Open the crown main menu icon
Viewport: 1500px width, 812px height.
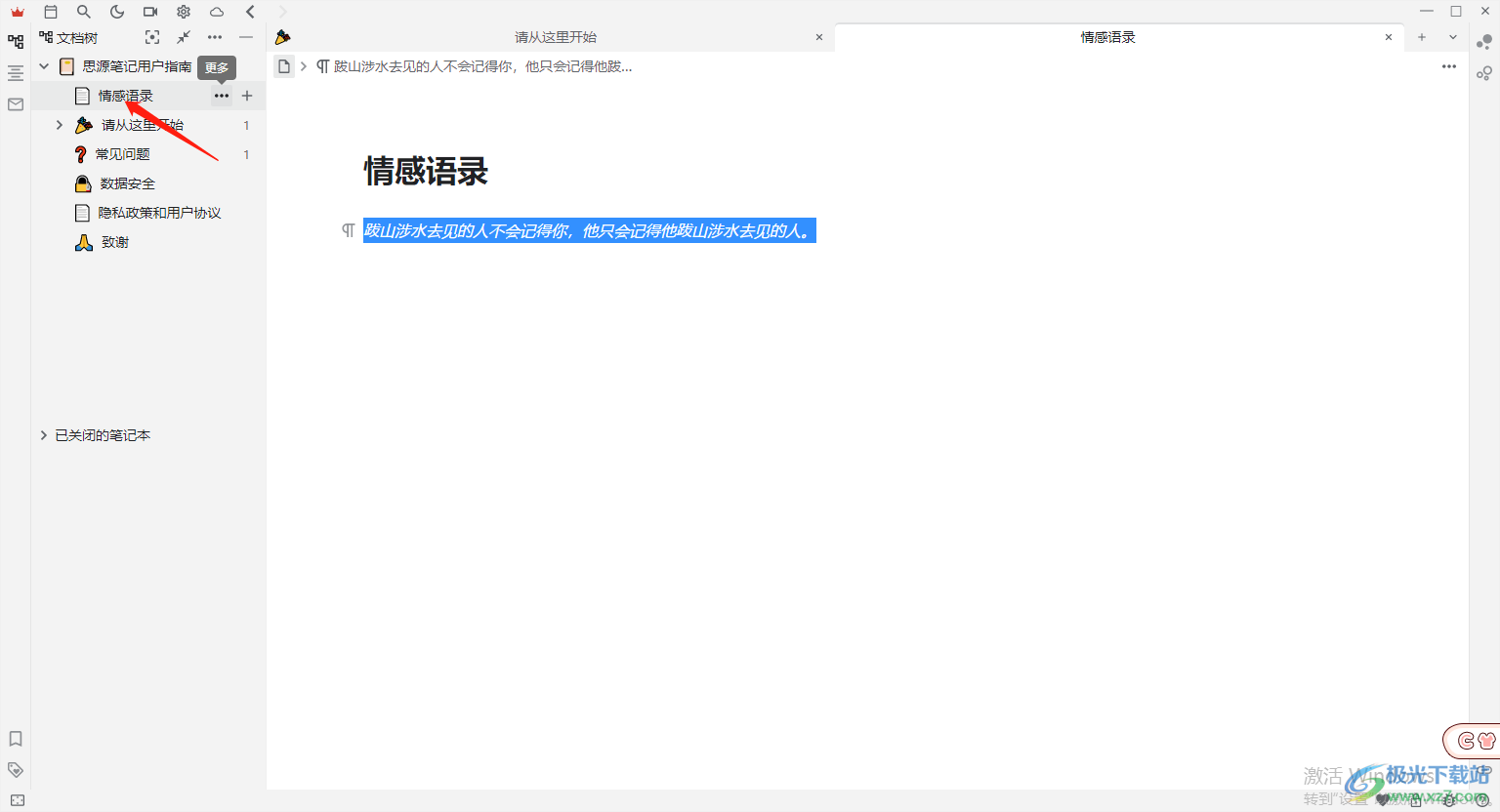click(17, 12)
